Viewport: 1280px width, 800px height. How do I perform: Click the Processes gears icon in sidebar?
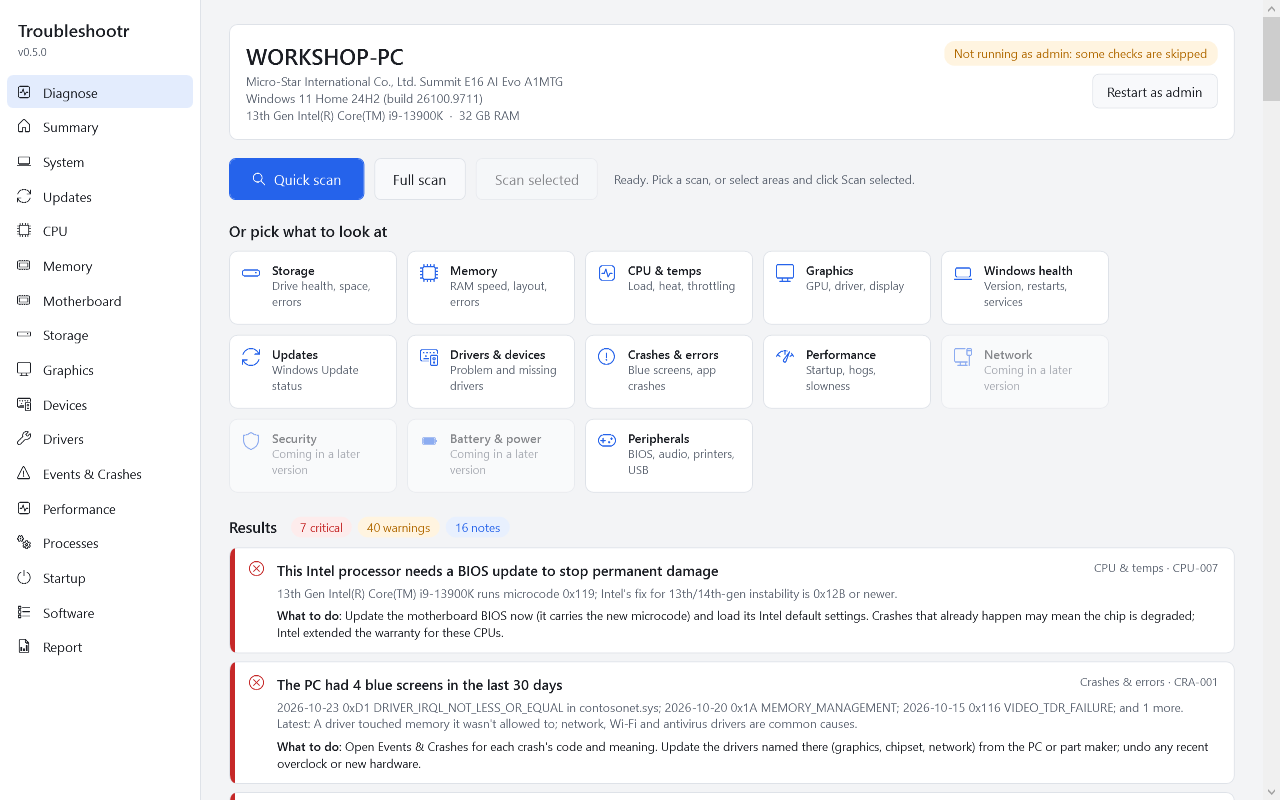24,543
